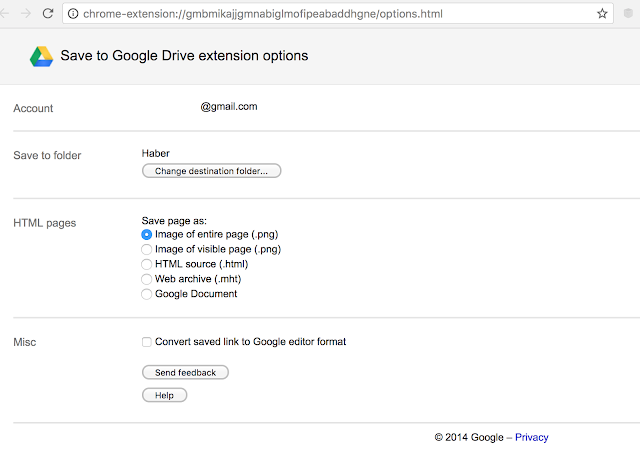
Task: Click the browser forward arrow
Action: click(x=25, y=14)
